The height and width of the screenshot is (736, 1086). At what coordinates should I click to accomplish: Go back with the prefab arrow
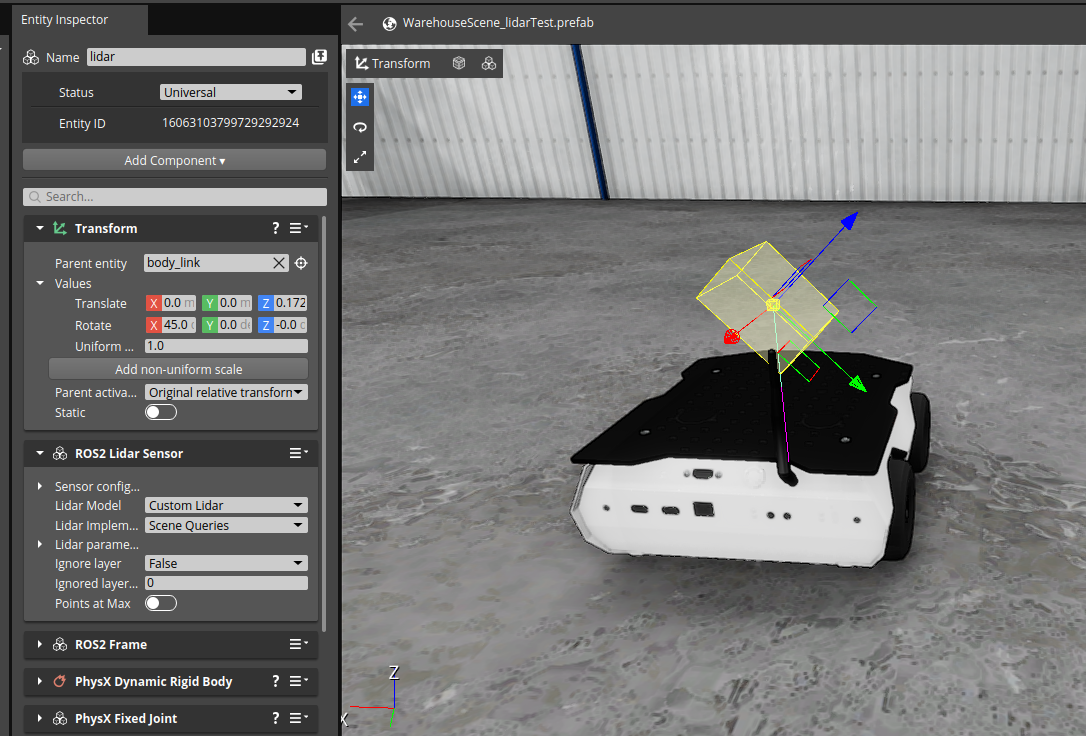356,24
